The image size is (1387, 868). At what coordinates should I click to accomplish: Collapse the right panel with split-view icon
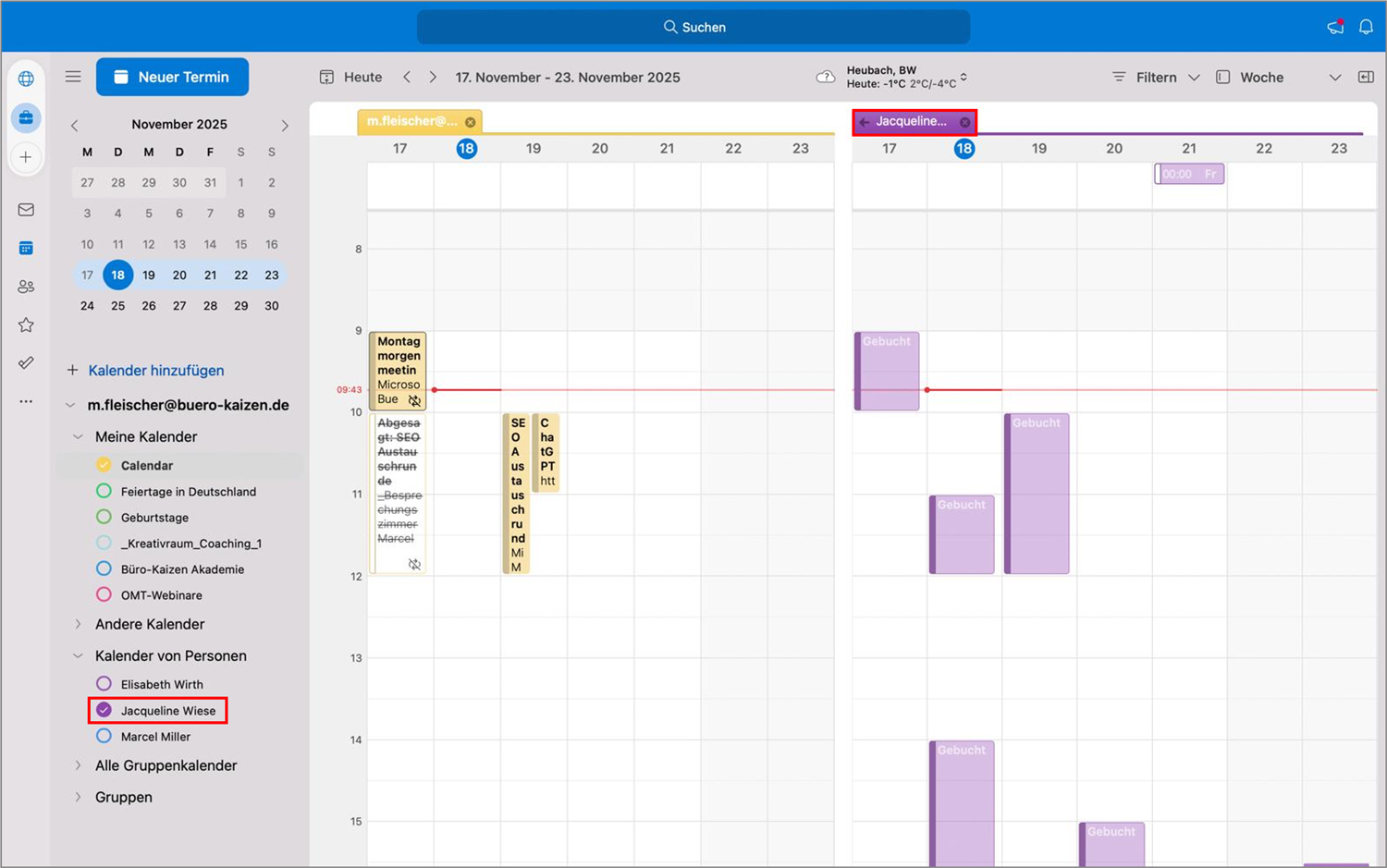coord(1366,77)
